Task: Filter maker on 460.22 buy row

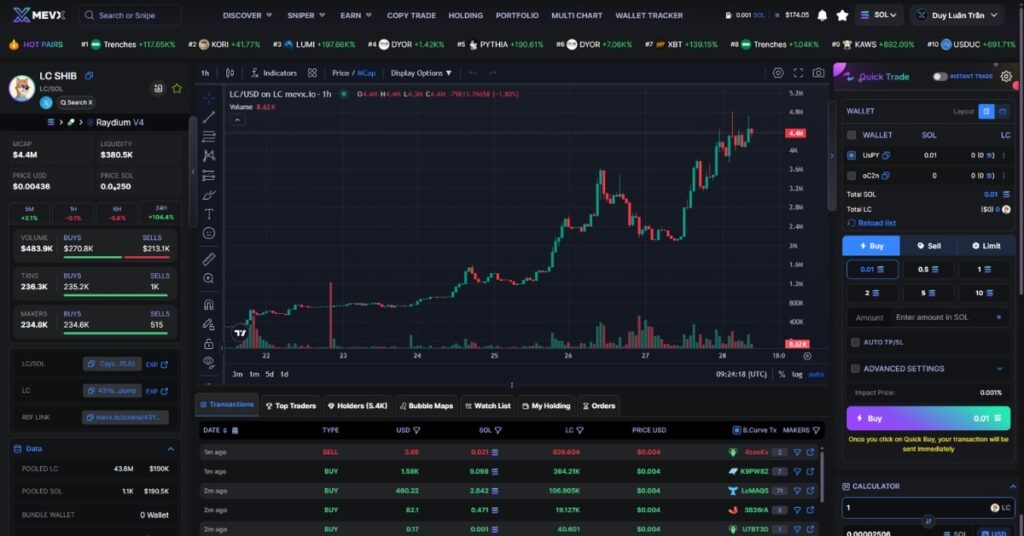Action: 797,491
